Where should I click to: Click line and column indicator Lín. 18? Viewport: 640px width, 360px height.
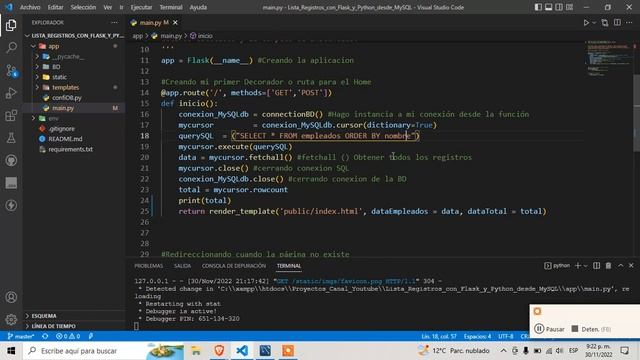[x=439, y=336]
